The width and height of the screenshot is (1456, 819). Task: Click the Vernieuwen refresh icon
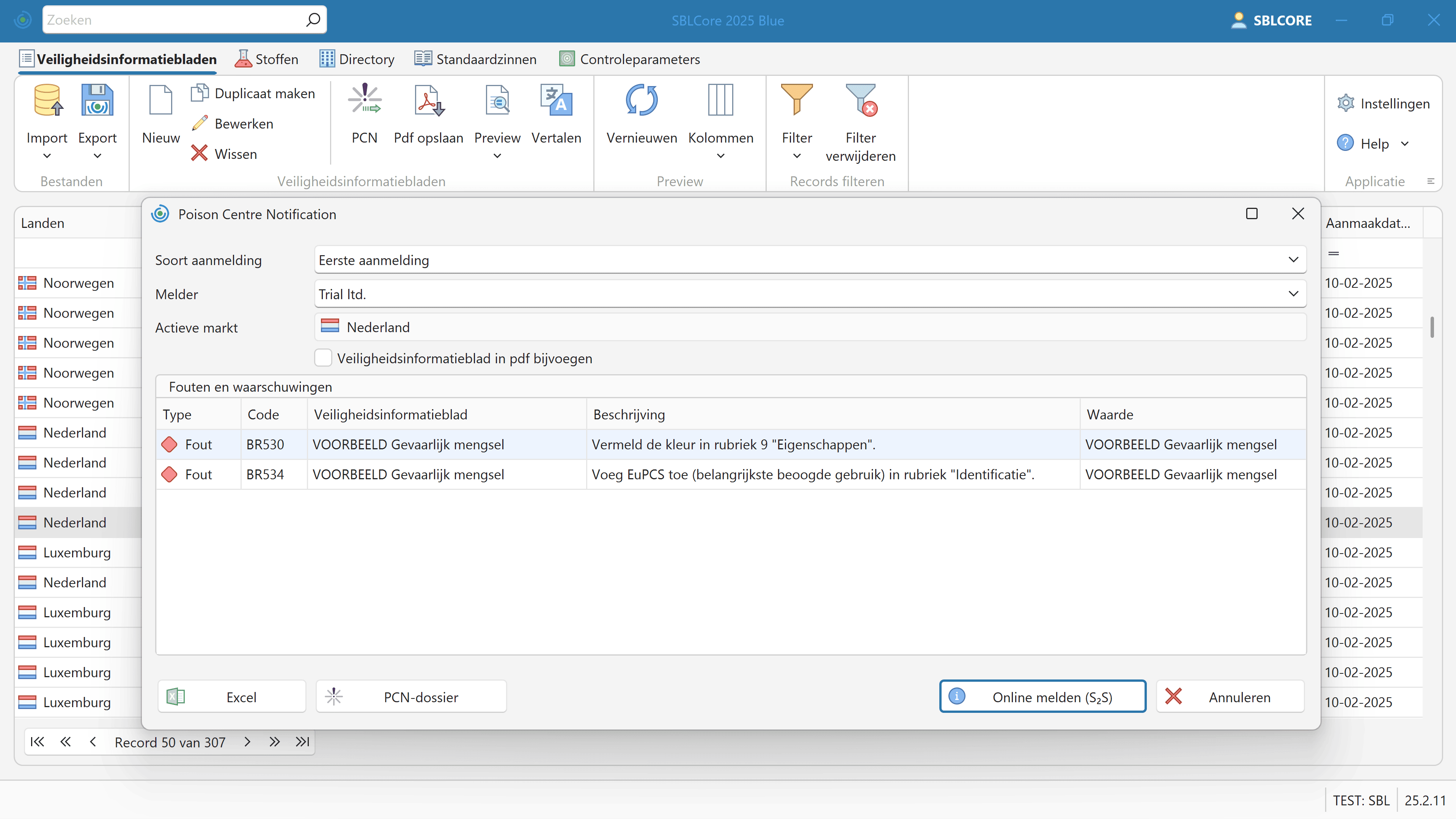tap(641, 100)
